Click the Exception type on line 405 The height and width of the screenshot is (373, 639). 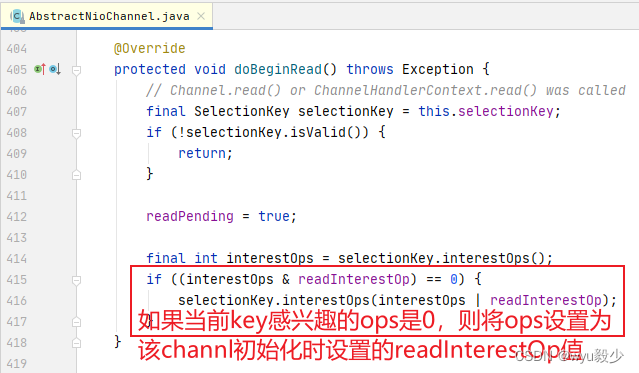pyautogui.click(x=438, y=69)
